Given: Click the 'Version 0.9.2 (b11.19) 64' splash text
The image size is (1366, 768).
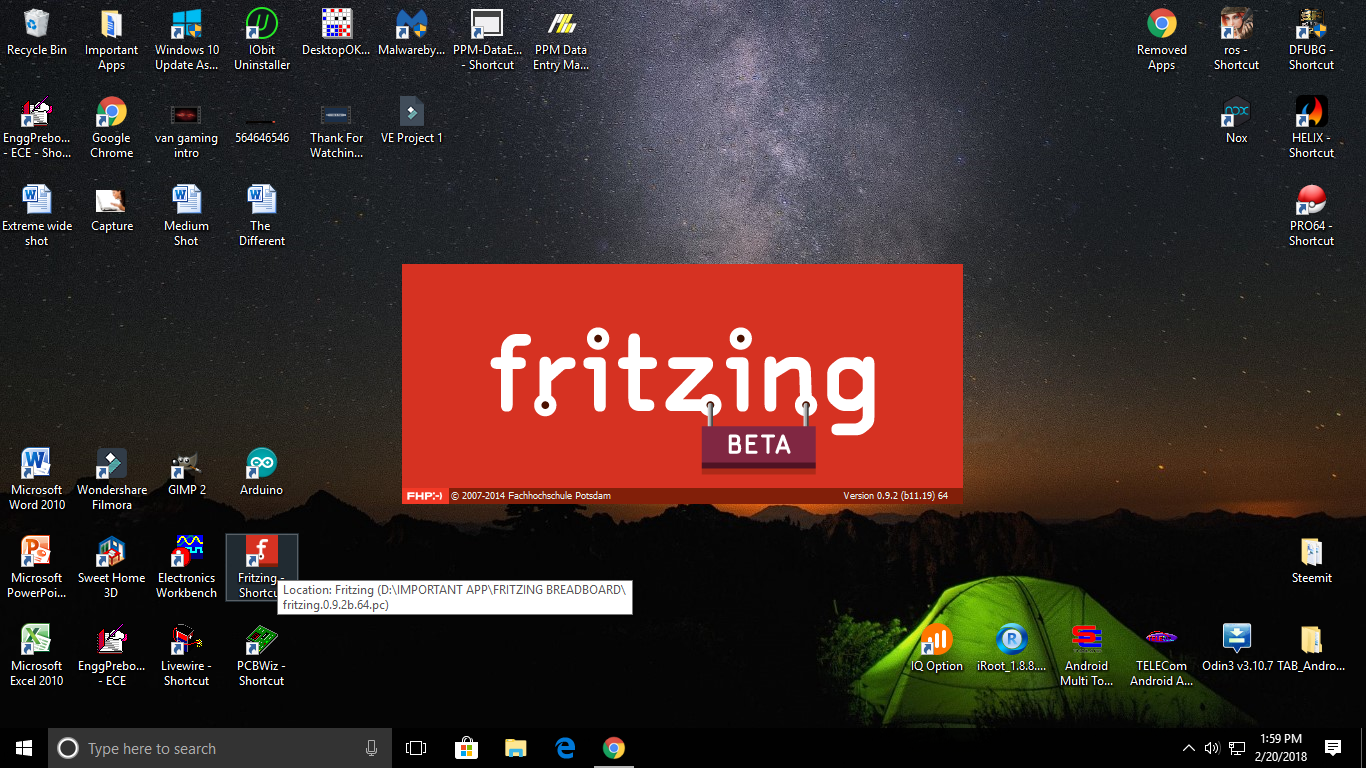Looking at the screenshot, I should 895,496.
